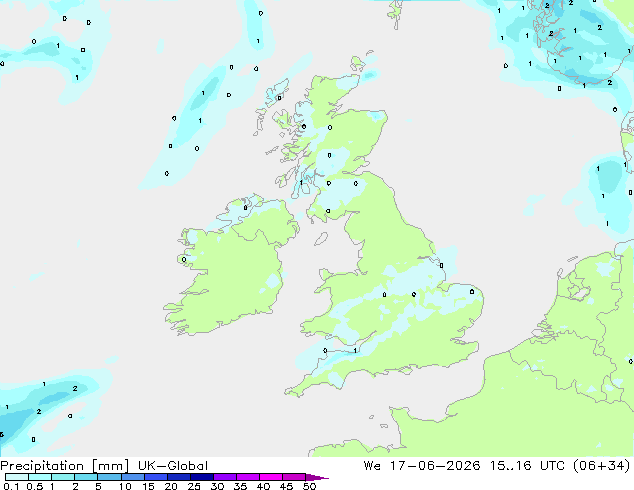
Task: Click the '0.1' legend scale label
Action: coord(11,486)
